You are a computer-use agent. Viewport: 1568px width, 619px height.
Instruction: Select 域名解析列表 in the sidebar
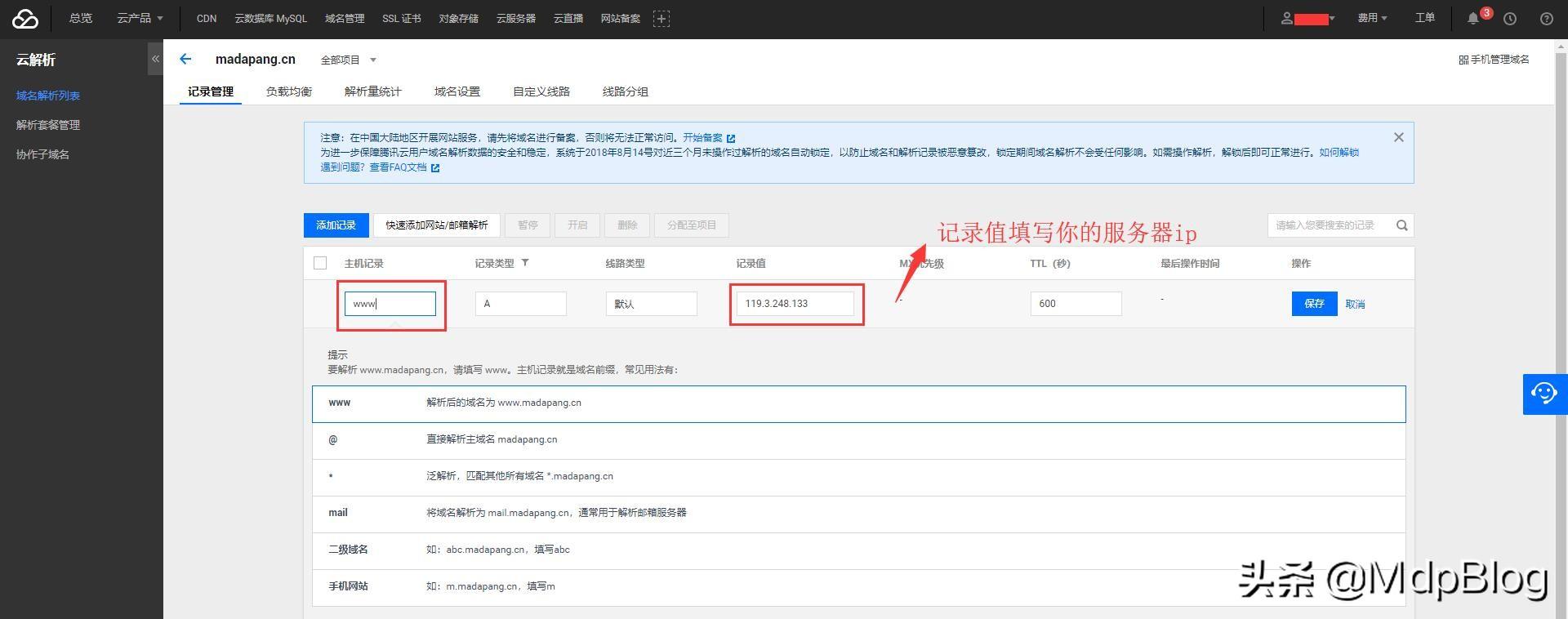tap(48, 96)
